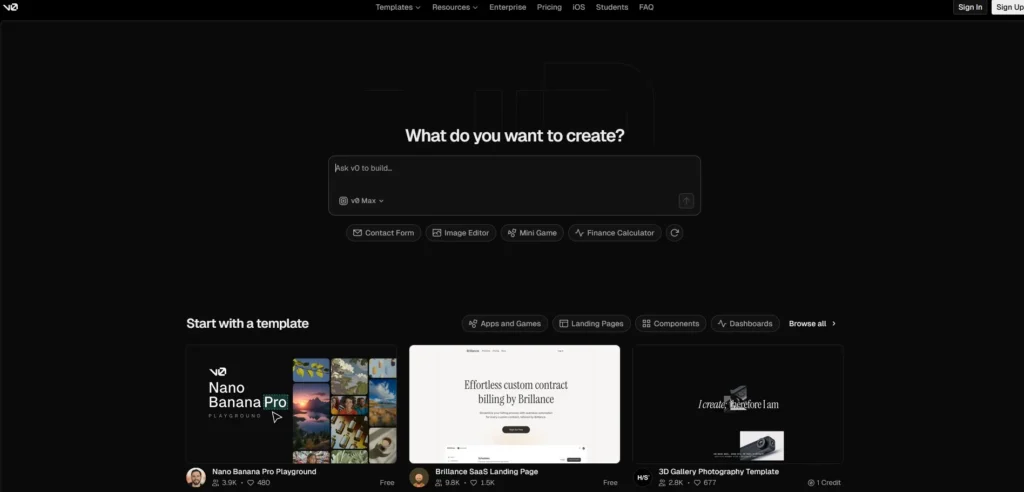
Task: Click the submit arrow icon in prompt box
Action: [686, 201]
